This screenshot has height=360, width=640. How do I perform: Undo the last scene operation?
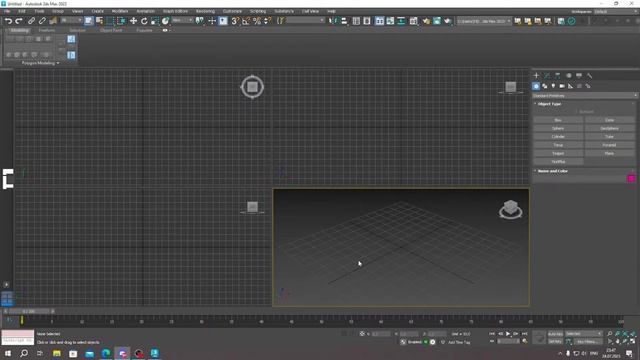pos(8,21)
